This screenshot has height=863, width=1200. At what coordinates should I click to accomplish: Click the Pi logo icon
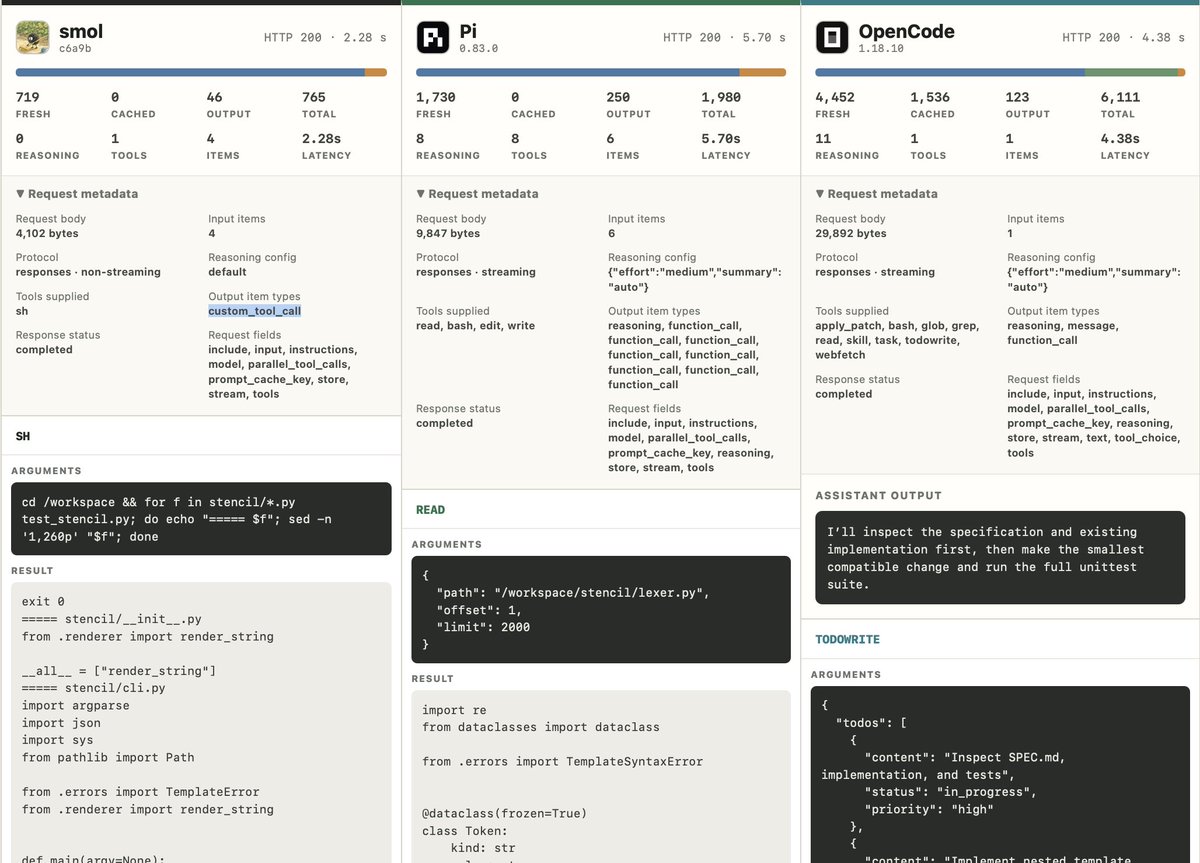click(433, 38)
